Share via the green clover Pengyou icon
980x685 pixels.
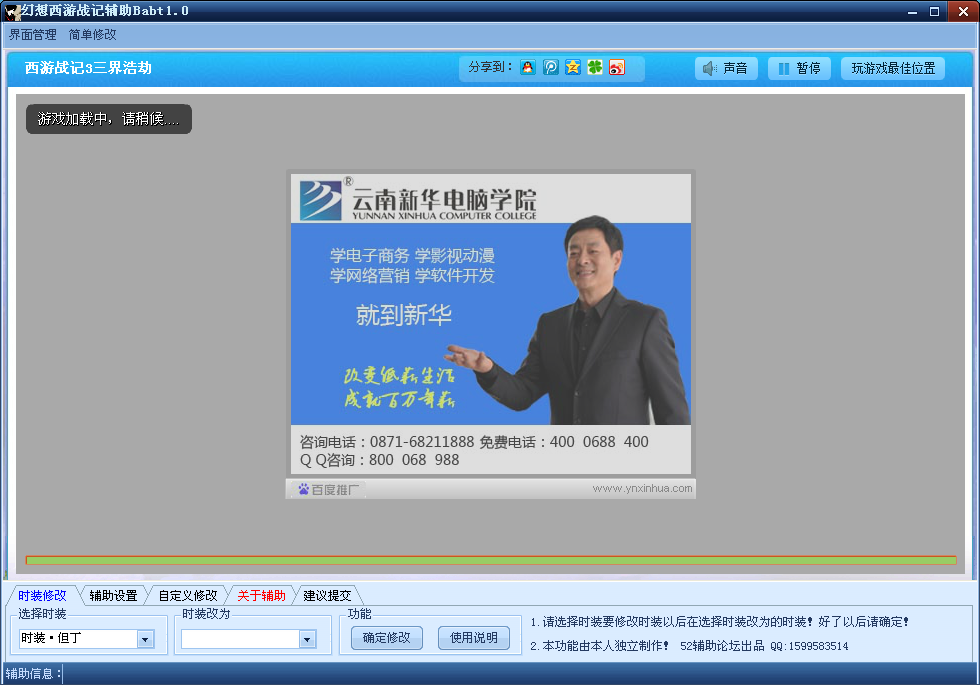[x=595, y=68]
